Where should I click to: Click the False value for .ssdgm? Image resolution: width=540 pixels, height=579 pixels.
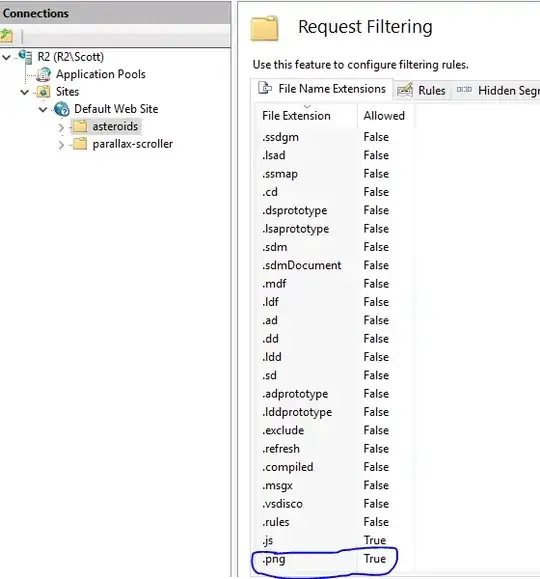click(376, 137)
